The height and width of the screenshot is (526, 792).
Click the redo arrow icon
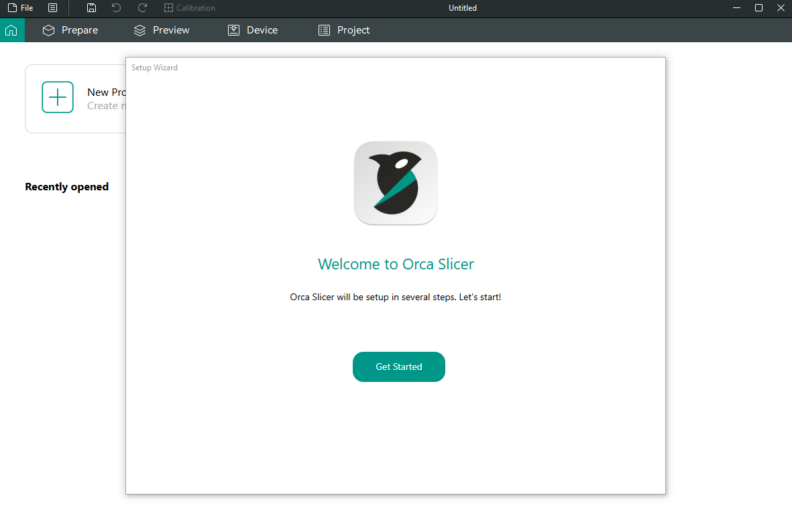pos(142,8)
